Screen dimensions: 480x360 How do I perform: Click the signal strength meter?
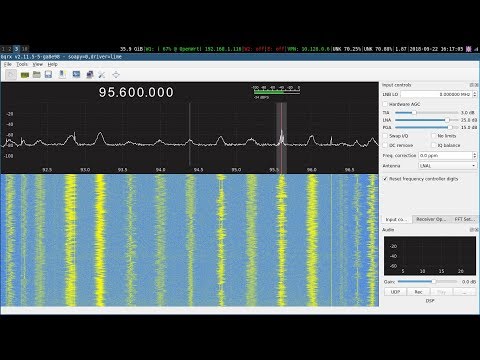276,92
